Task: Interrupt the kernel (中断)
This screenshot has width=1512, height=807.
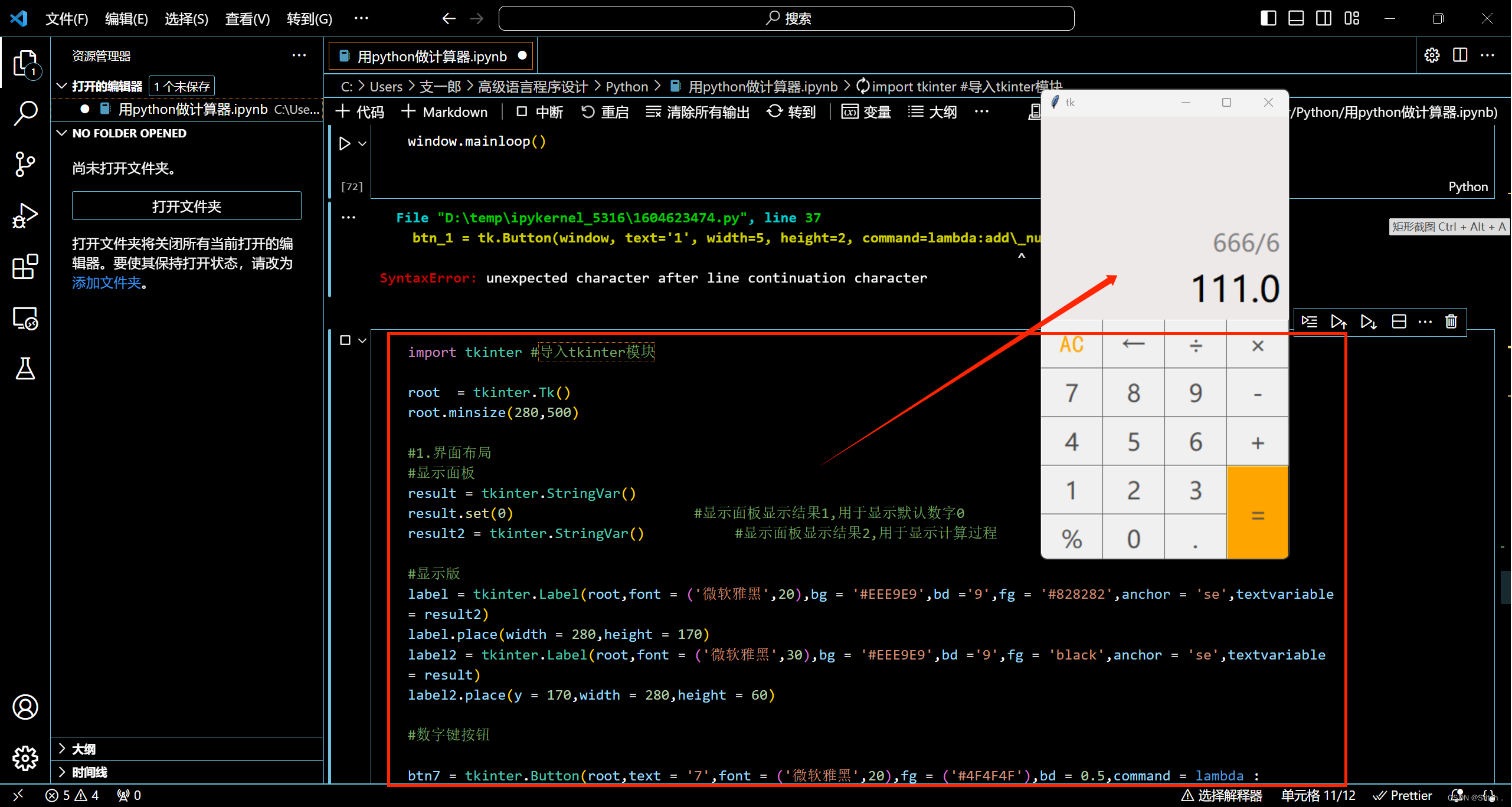Action: 539,111
